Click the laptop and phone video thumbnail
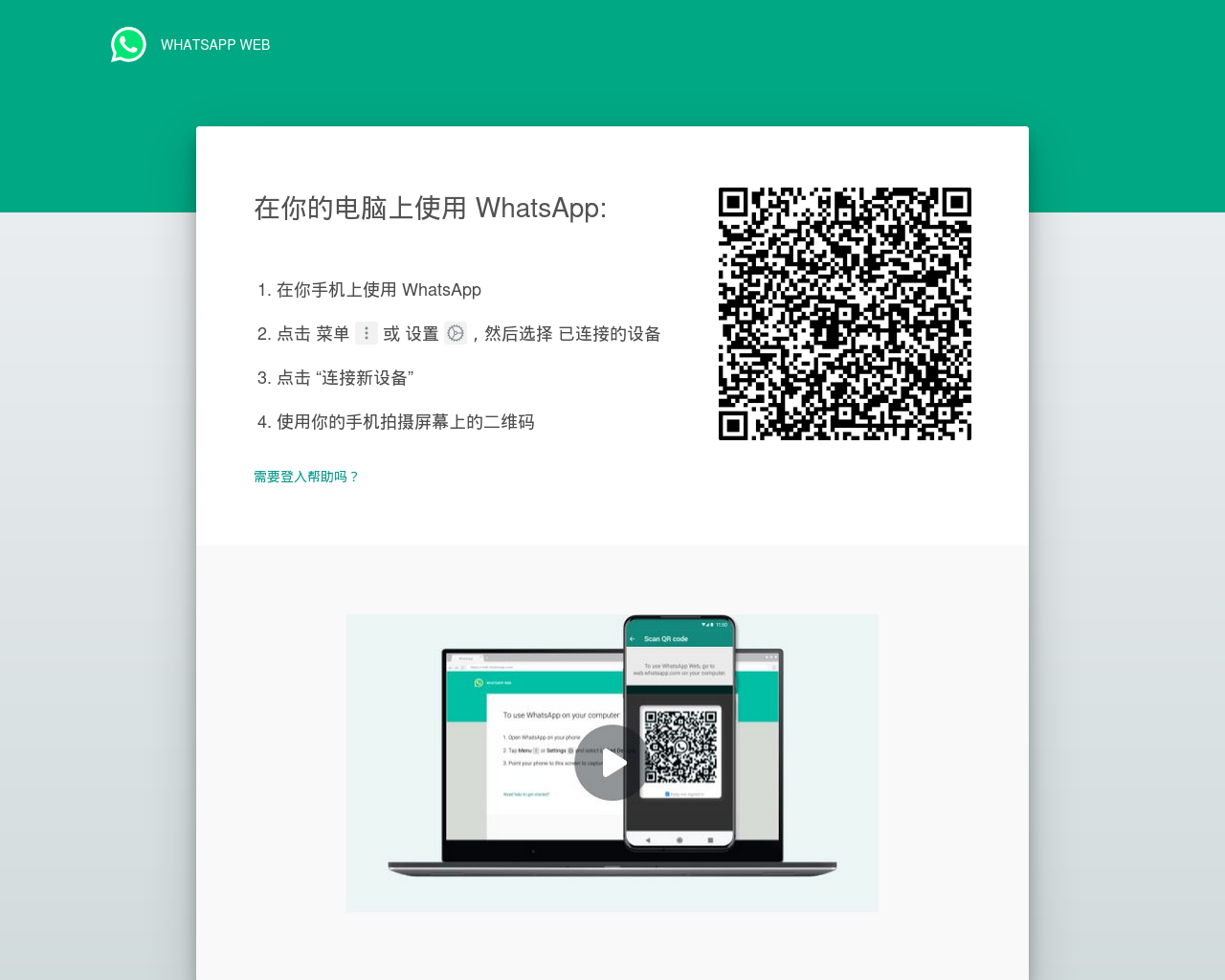 [612, 763]
